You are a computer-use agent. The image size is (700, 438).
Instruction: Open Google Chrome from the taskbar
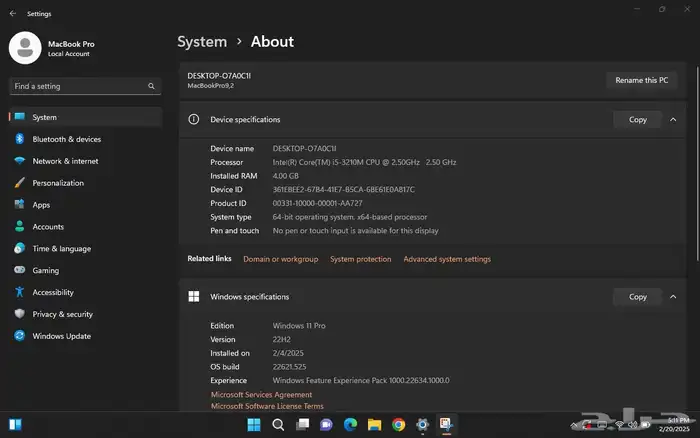coord(399,425)
